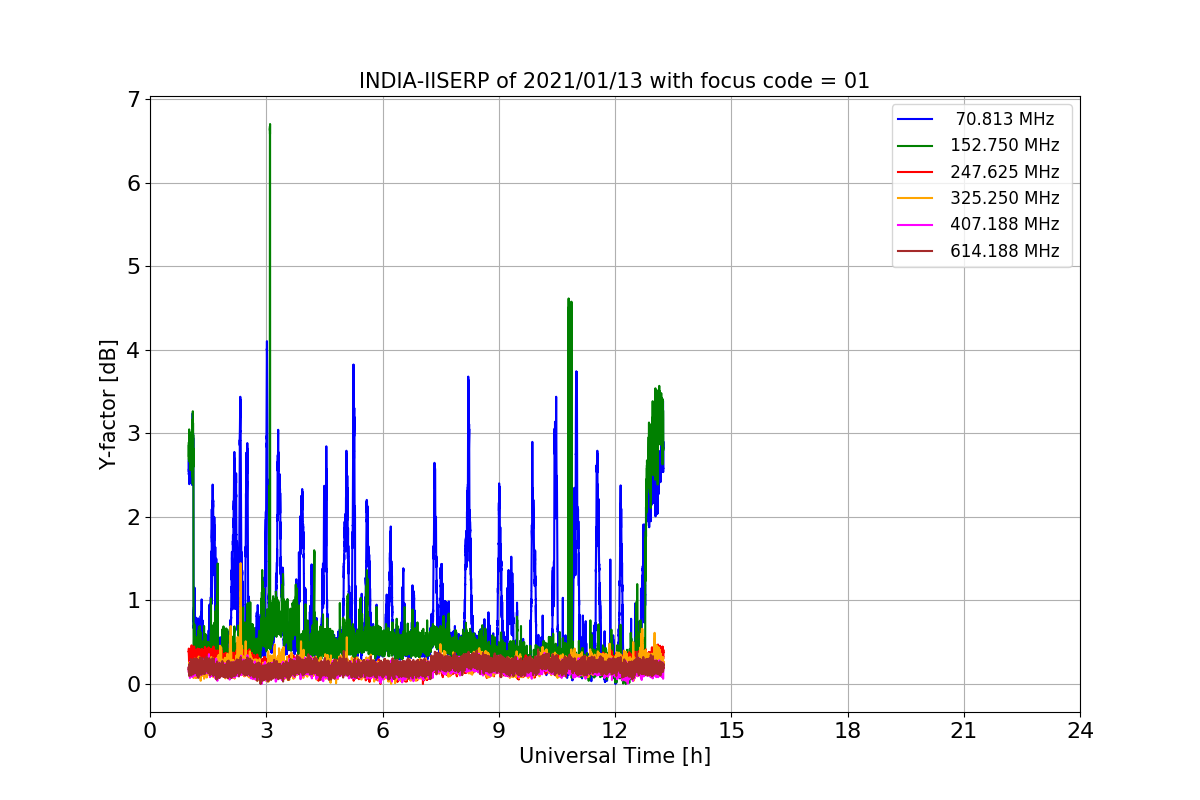The image size is (1200, 800).
Task: Click the Universal Time [h] axis label
Action: [615, 757]
